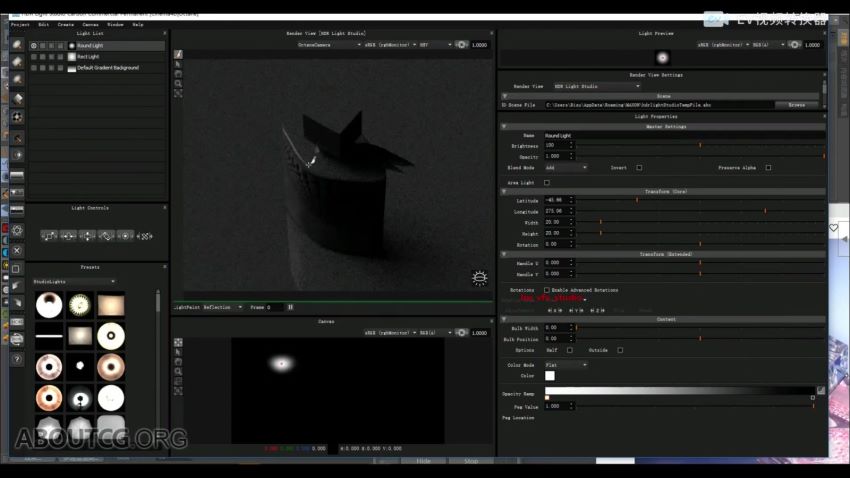
Task: Open the OctaneCamera dropdown in Render View
Action: coord(329,45)
